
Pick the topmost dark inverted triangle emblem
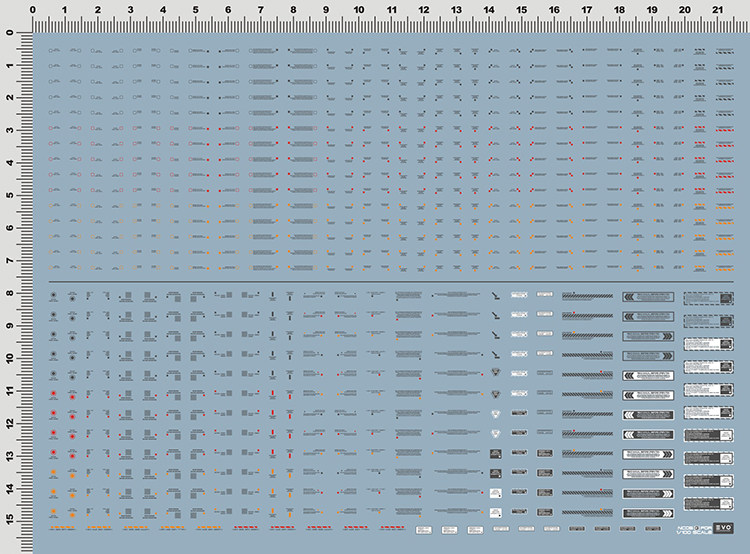point(496,372)
